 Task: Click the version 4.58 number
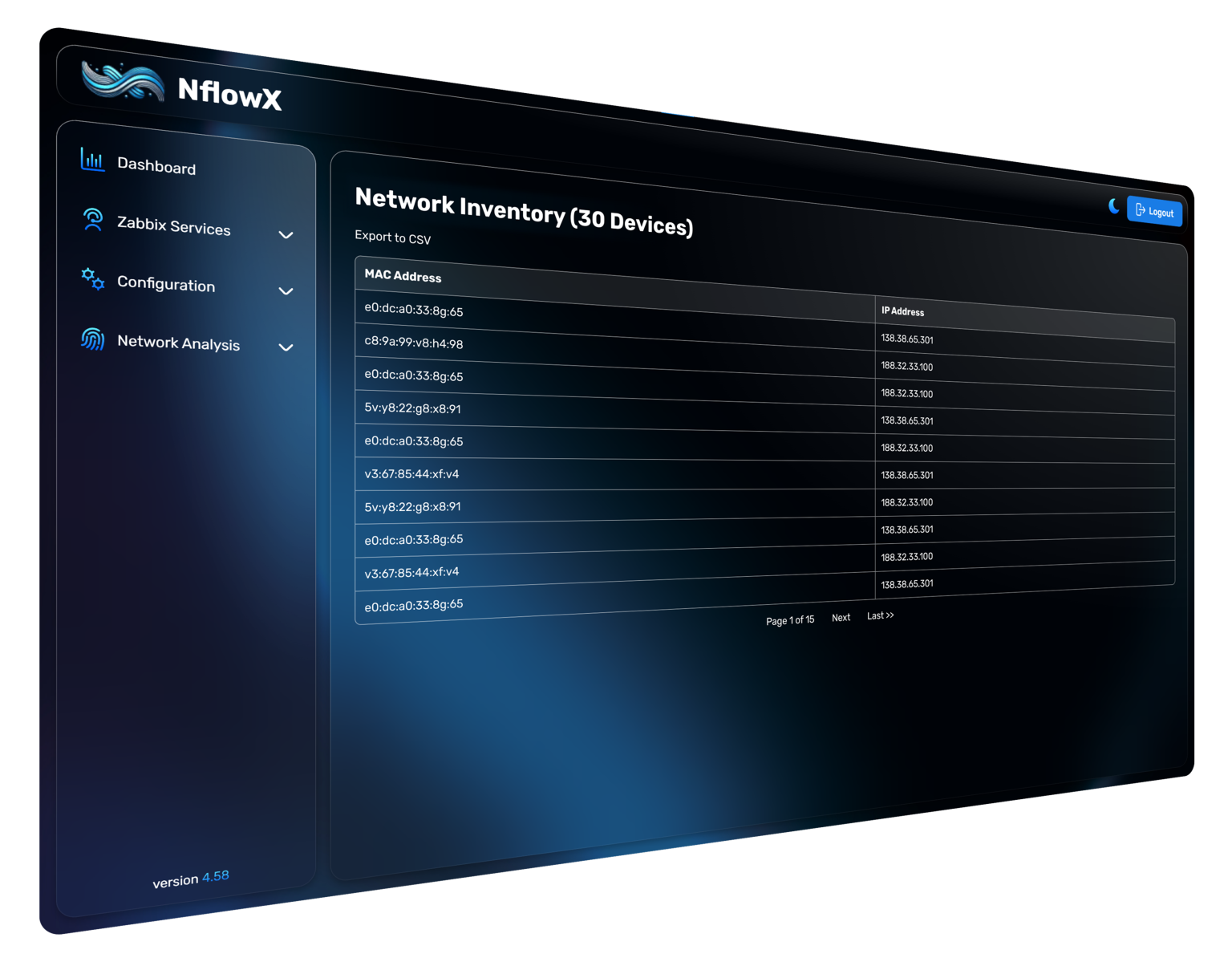tap(215, 876)
